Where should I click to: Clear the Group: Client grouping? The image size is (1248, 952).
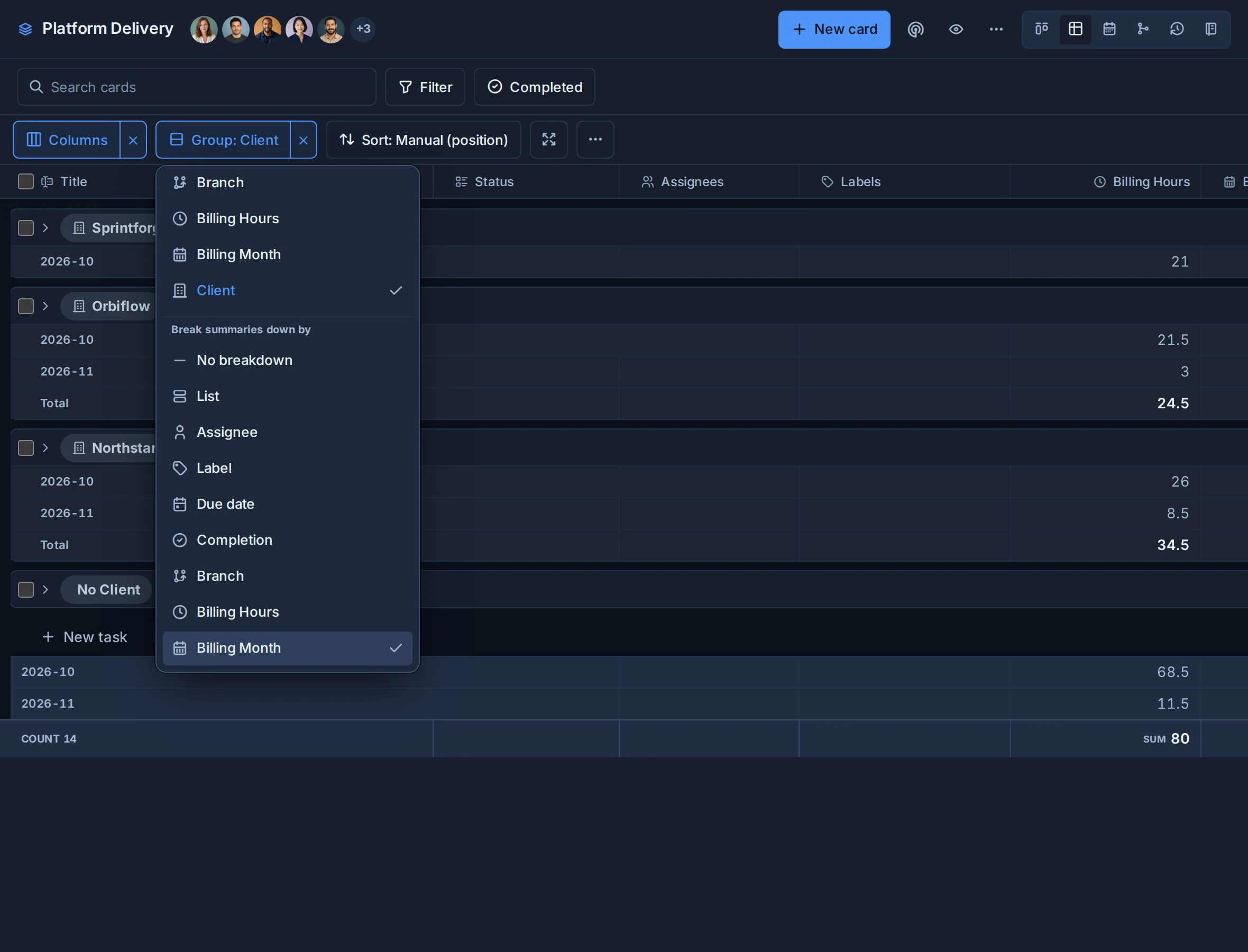tap(304, 140)
